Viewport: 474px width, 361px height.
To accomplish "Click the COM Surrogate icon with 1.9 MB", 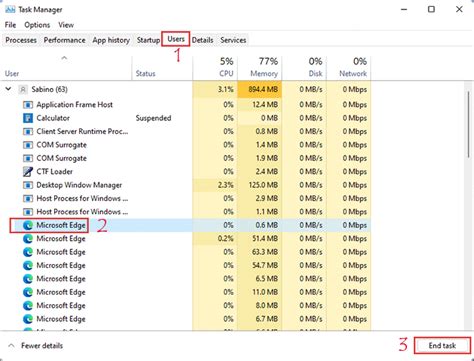I will (28, 158).
